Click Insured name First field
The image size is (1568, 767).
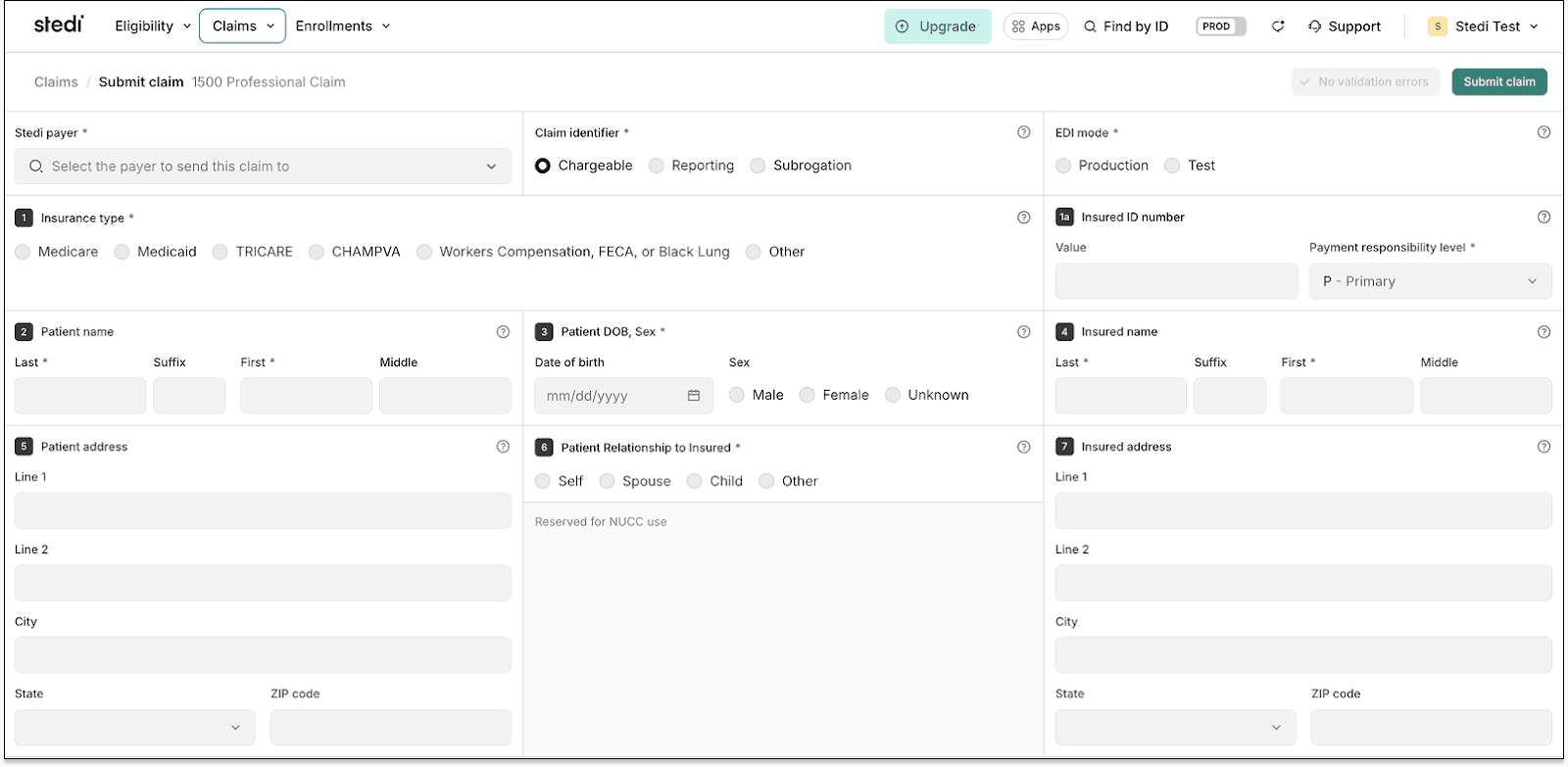(x=1347, y=396)
